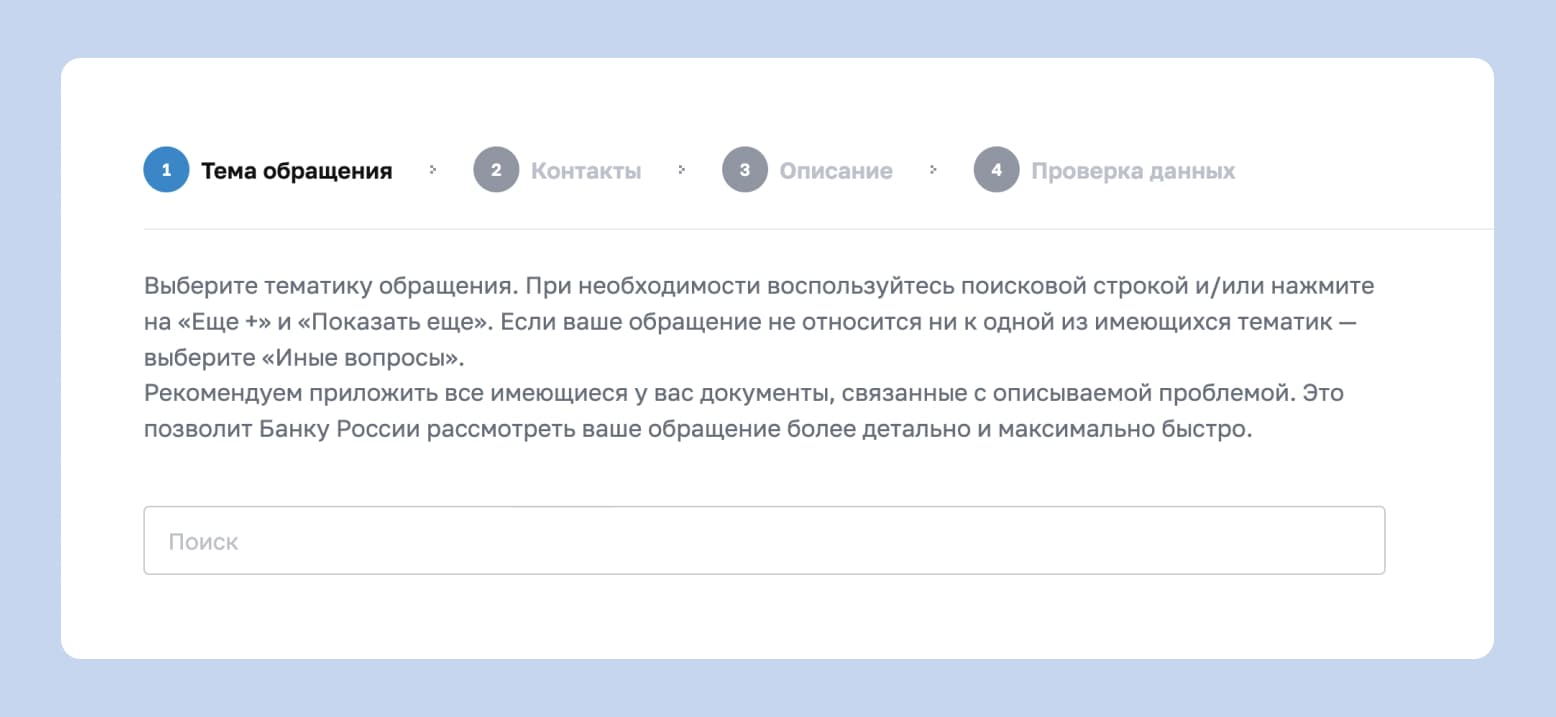Click the gray step 2 number circle
The height and width of the screenshot is (717, 1556).
(x=496, y=170)
